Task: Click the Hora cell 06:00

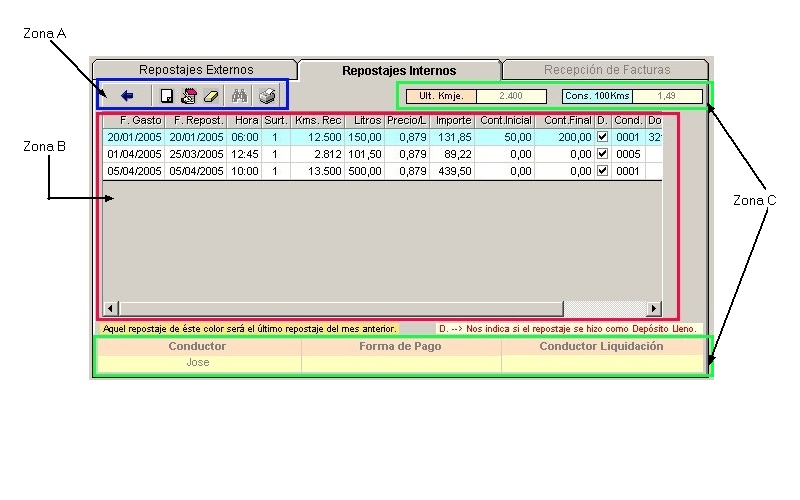Action: [x=244, y=137]
